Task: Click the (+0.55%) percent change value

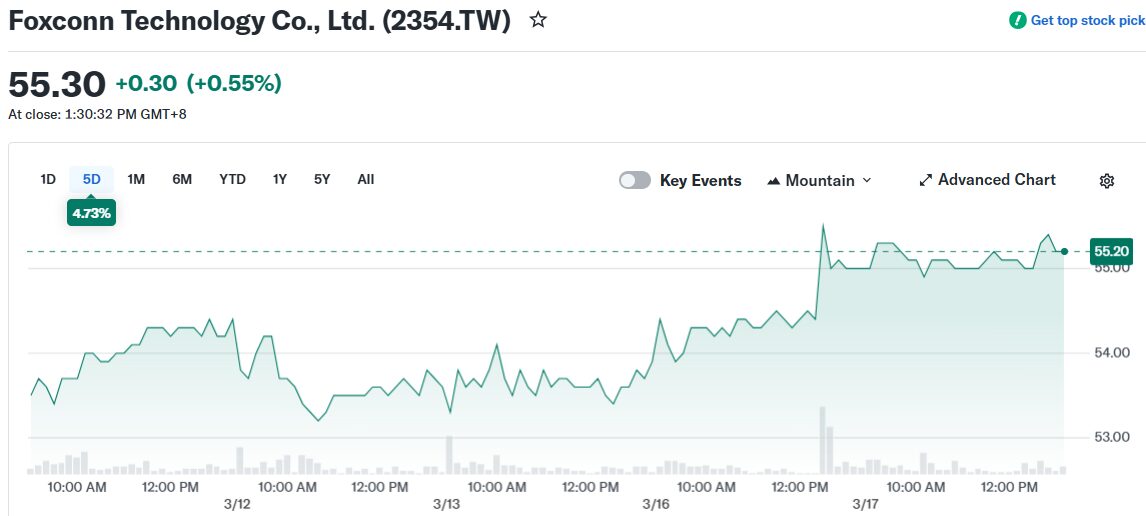Action: (234, 84)
